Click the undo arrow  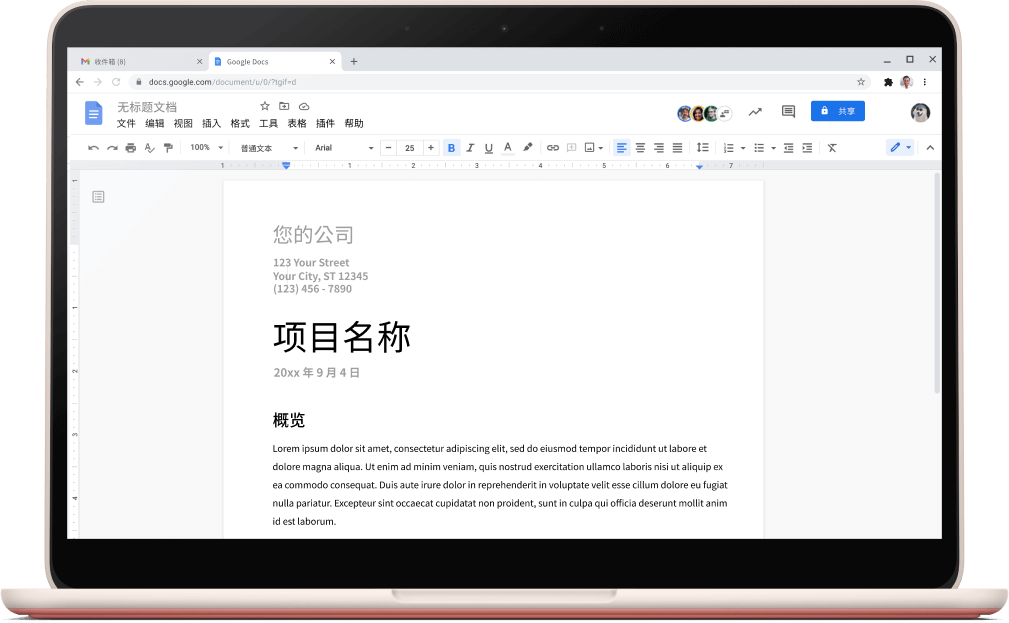coord(91,147)
